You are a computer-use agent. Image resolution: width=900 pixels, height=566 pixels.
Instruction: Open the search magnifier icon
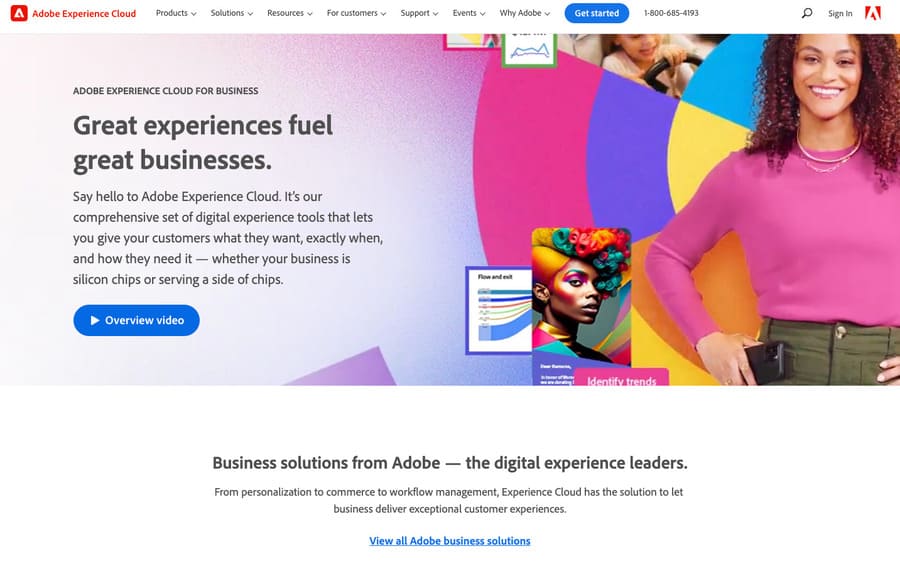coord(807,13)
